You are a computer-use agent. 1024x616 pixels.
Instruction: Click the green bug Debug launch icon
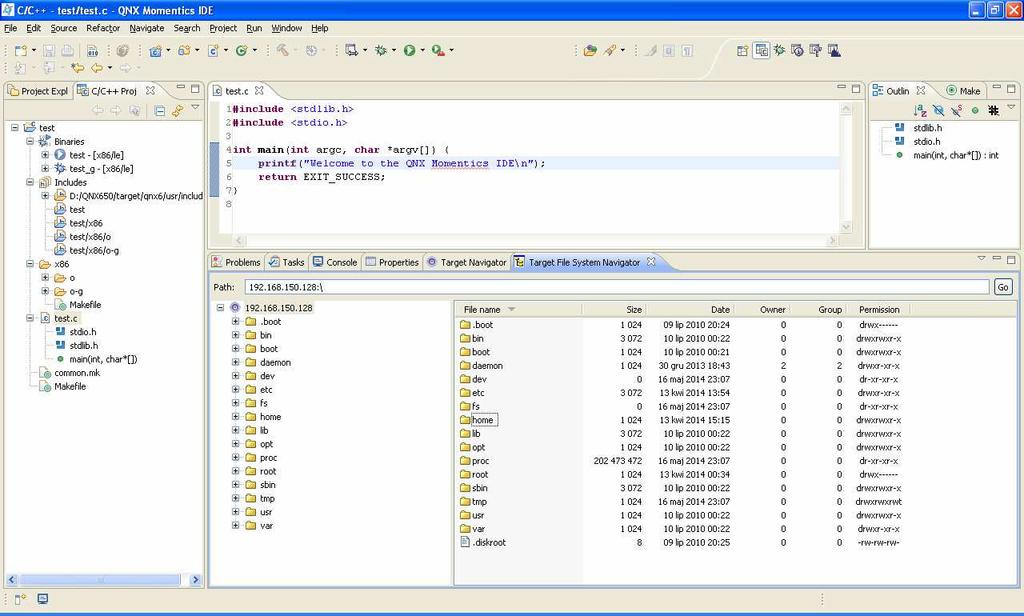381,50
